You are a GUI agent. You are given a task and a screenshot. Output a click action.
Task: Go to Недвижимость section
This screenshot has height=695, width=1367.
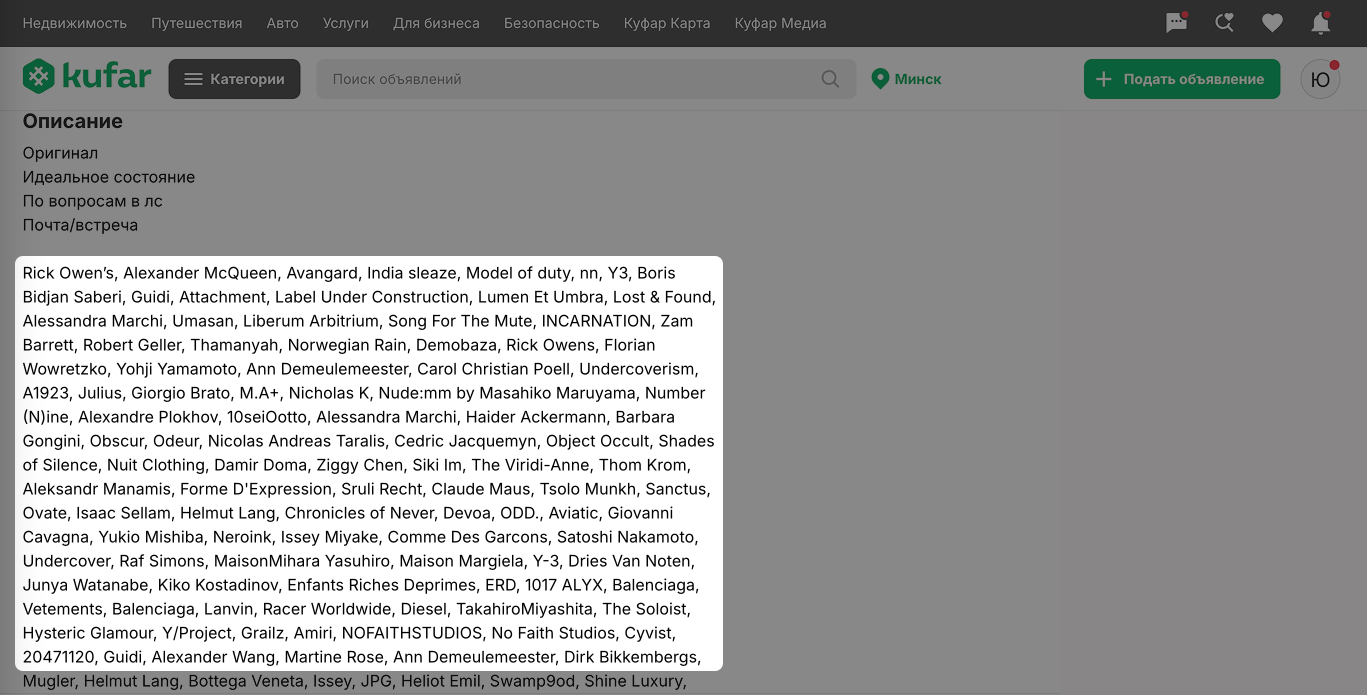[x=75, y=23]
